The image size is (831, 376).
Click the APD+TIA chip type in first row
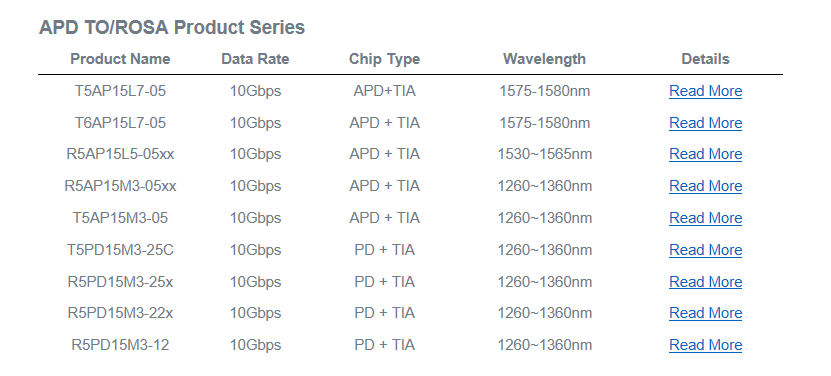coord(385,91)
